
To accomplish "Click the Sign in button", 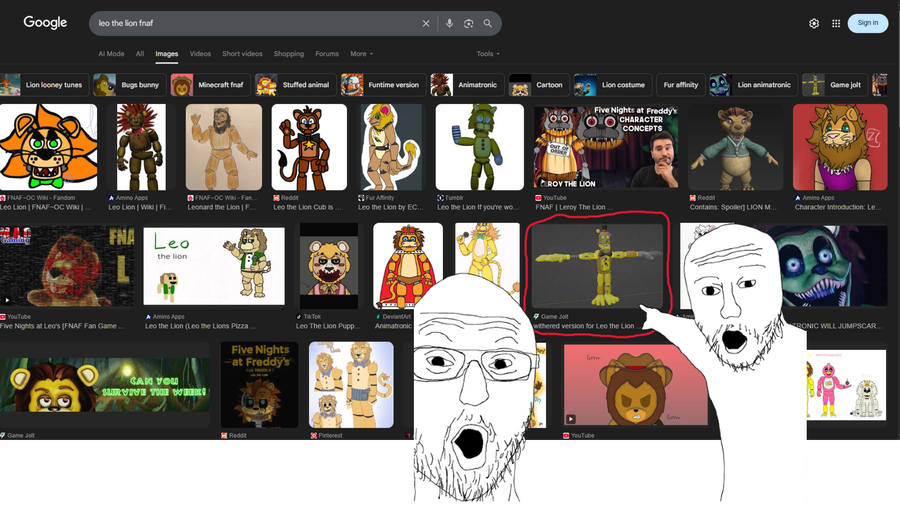I will coord(867,23).
